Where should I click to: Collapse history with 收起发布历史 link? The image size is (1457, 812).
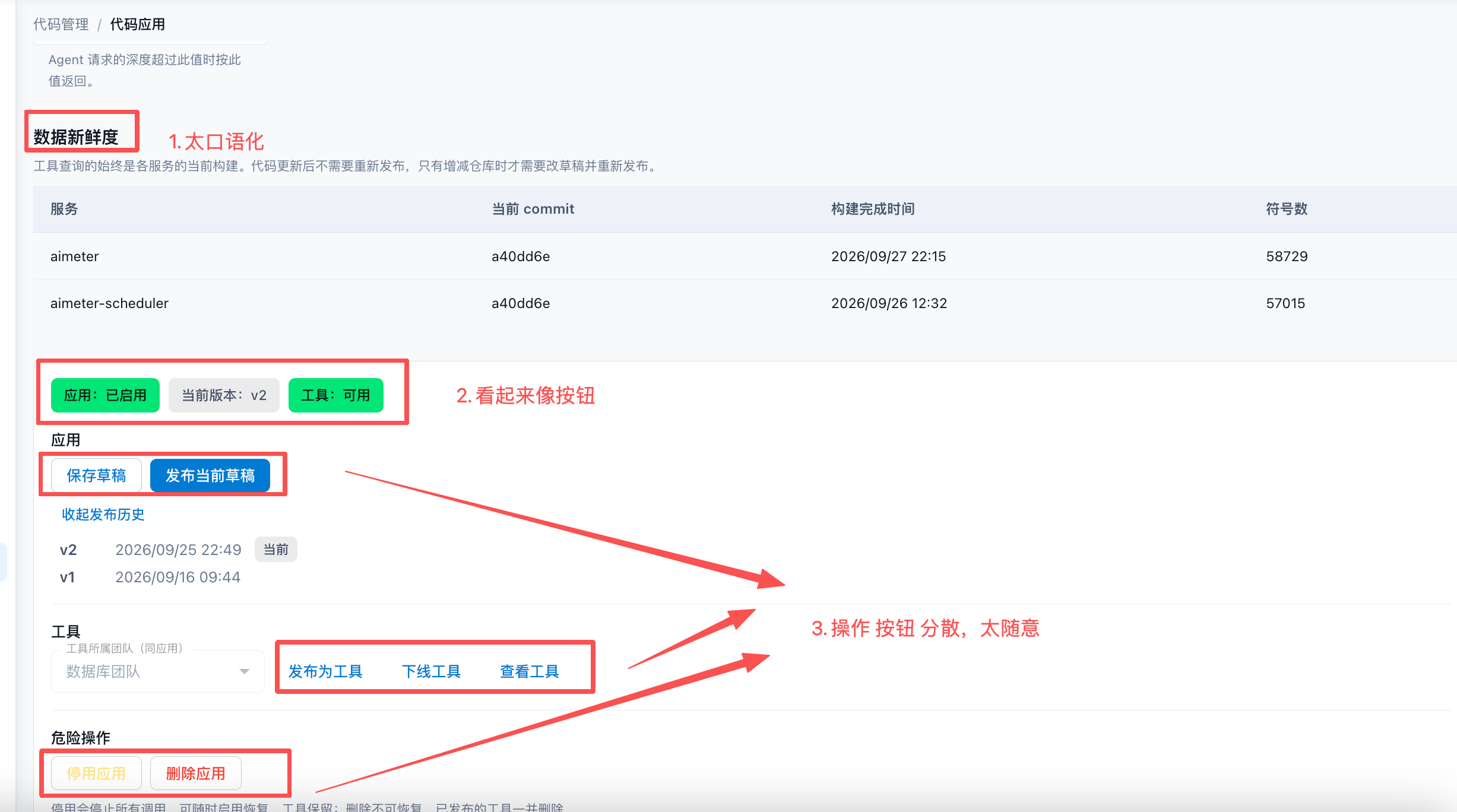[x=103, y=515]
